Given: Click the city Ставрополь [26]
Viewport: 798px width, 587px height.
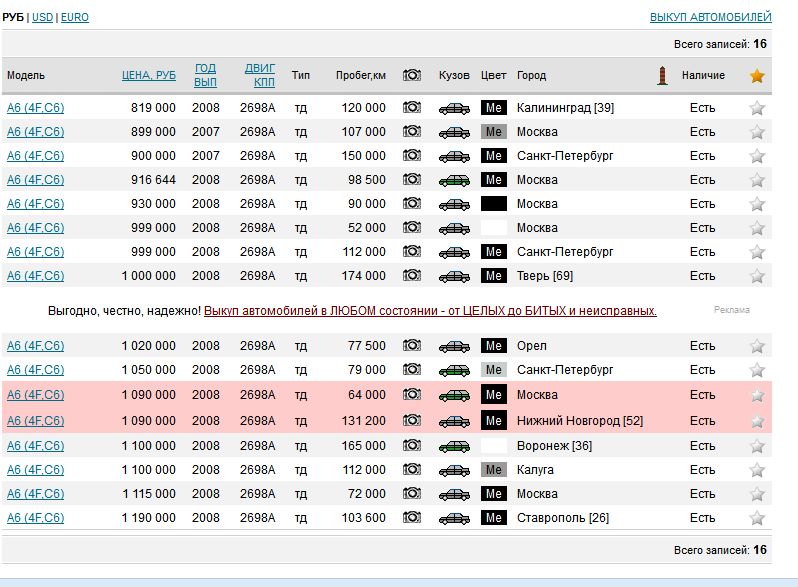Looking at the screenshot, I should pos(563,518).
